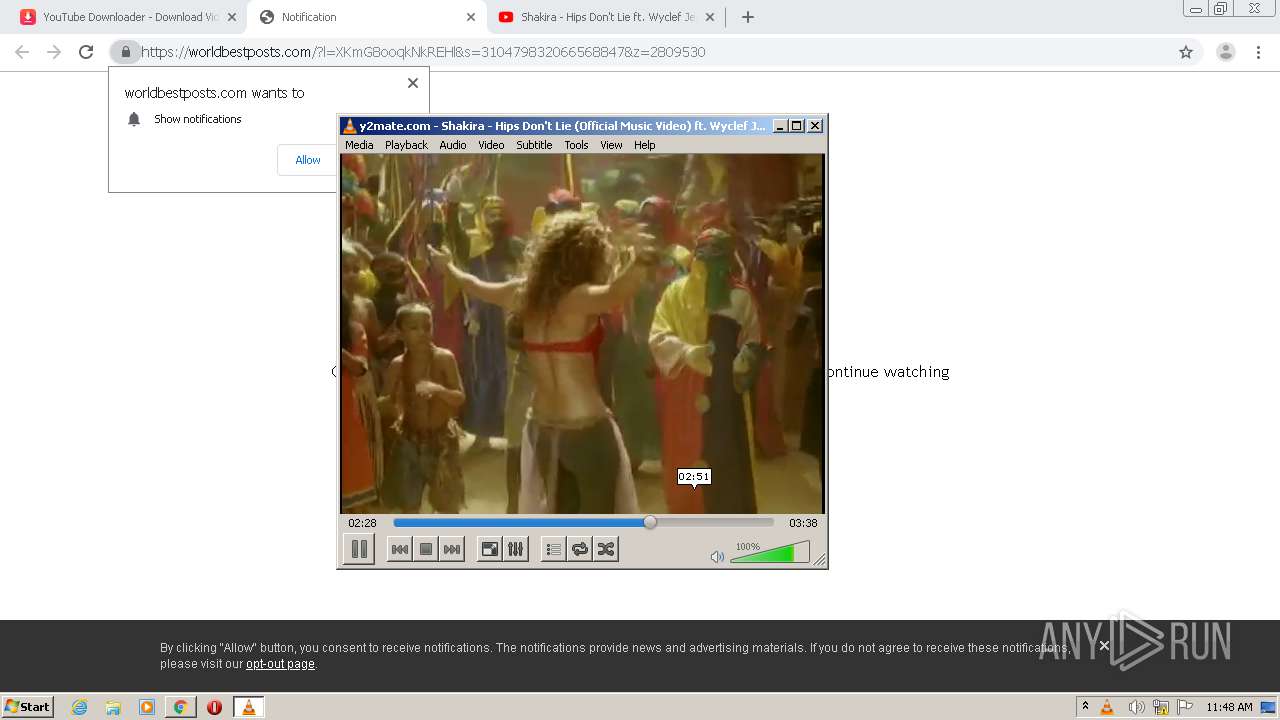Close the consent notice banner

[x=1104, y=646]
